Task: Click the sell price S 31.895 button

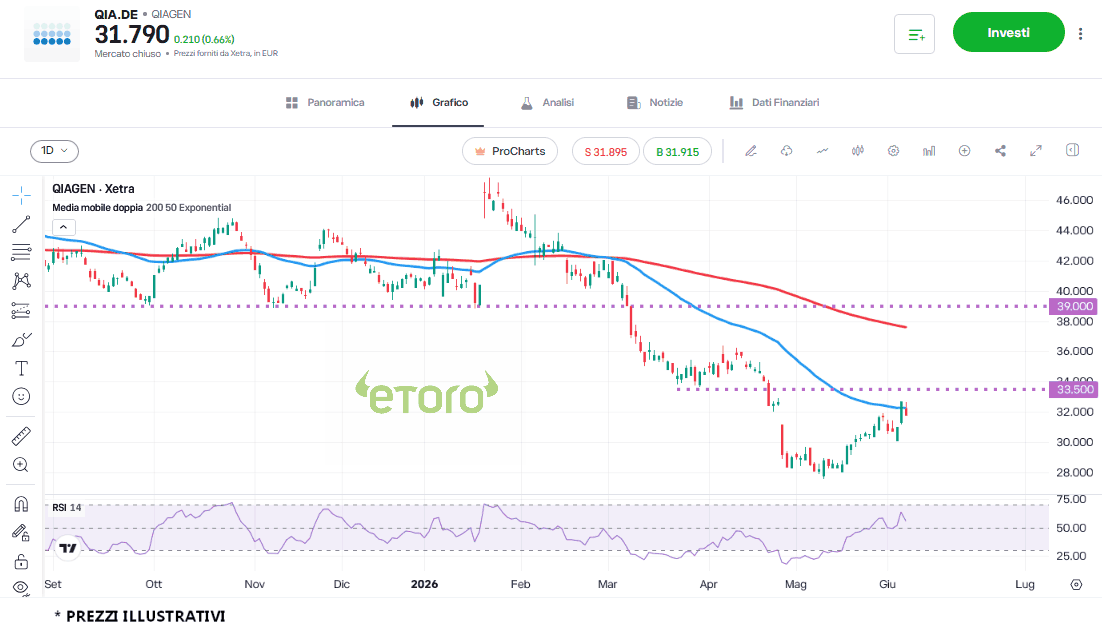Action: point(605,152)
